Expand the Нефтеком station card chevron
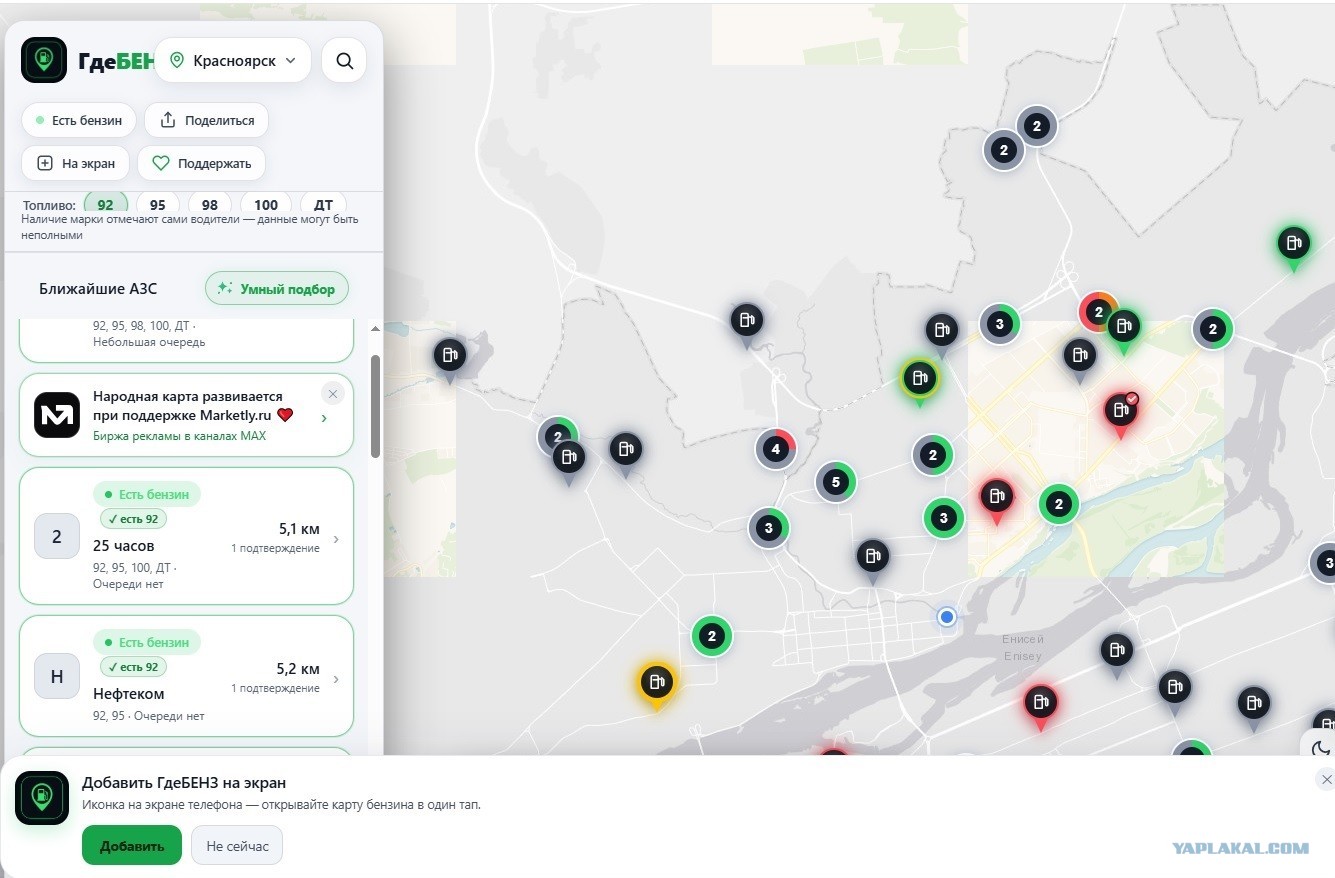This screenshot has width=1335, height=878. [336, 679]
